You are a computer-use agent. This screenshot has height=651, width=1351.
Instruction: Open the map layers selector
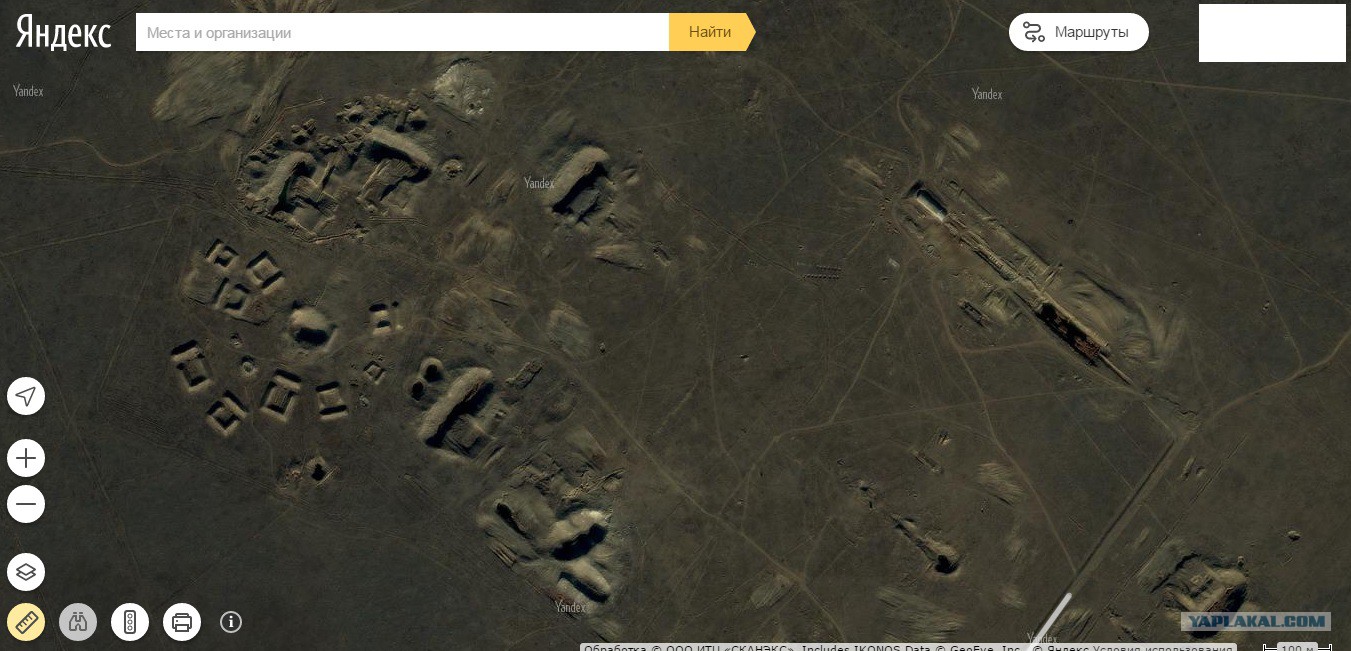26,572
